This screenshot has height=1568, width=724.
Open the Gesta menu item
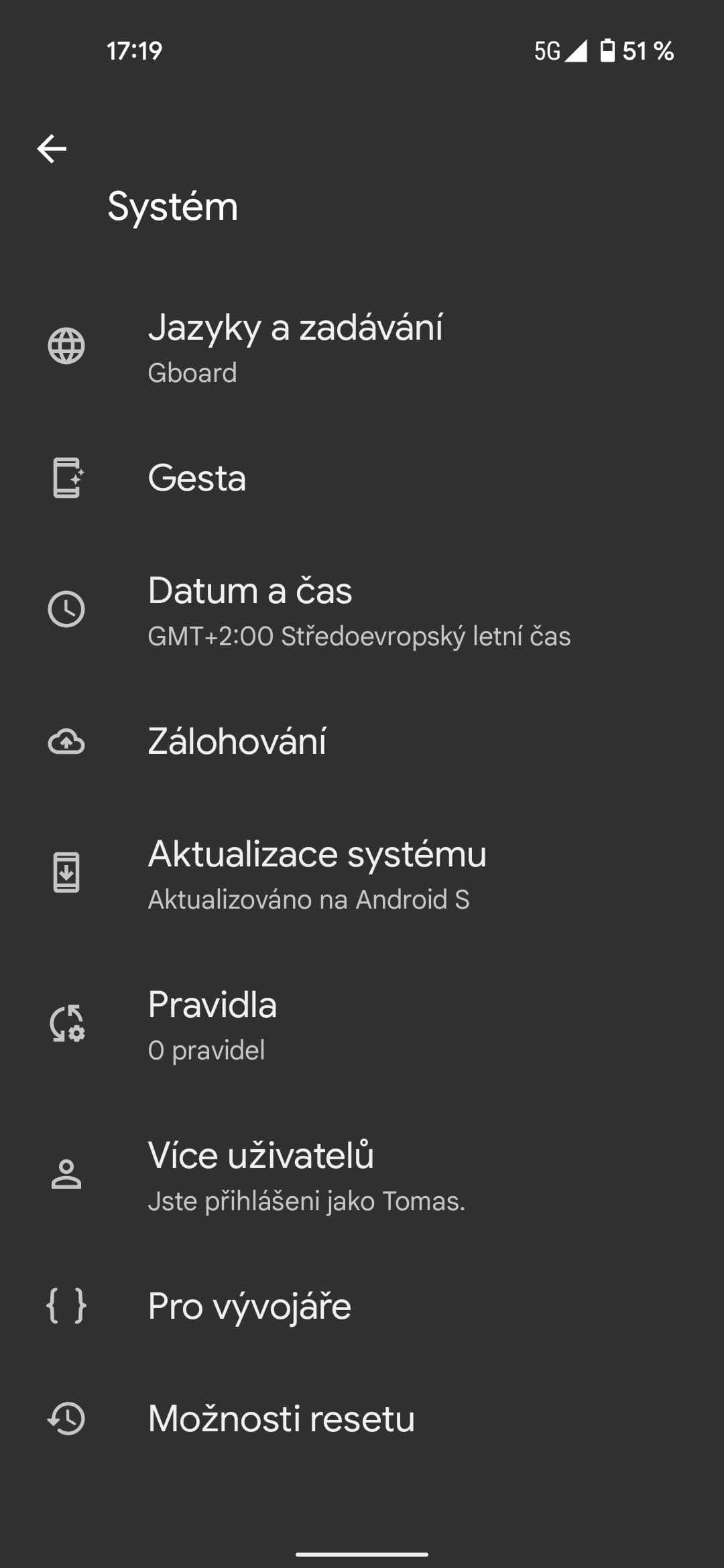pyautogui.click(x=197, y=478)
